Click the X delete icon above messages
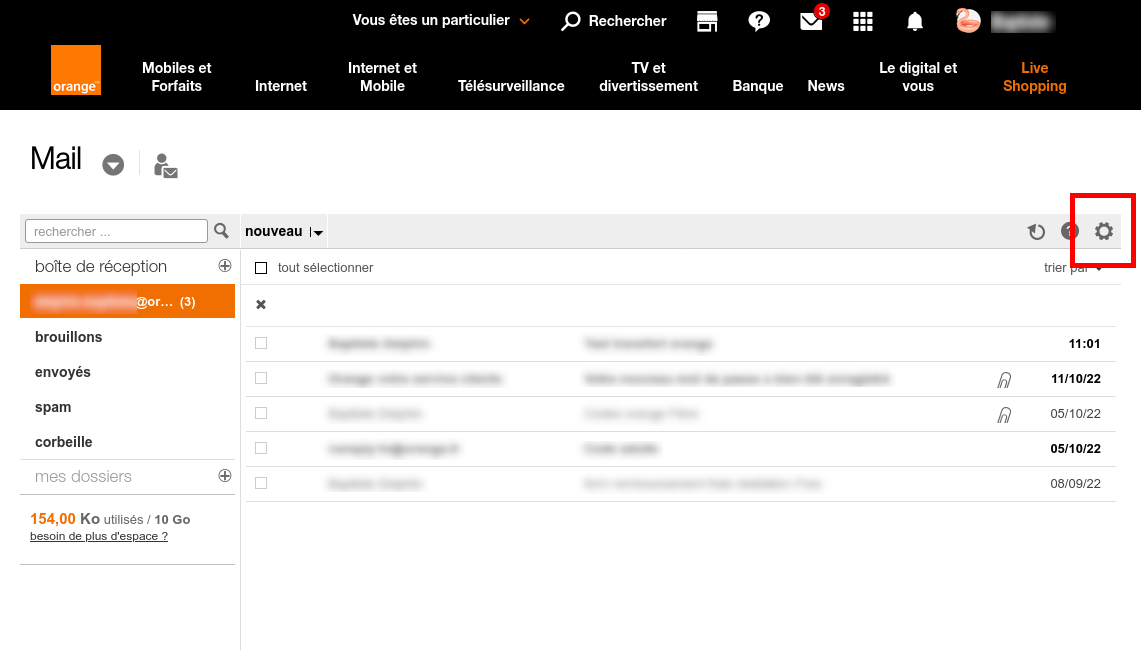Viewport: 1141px width, 650px height. point(261,304)
